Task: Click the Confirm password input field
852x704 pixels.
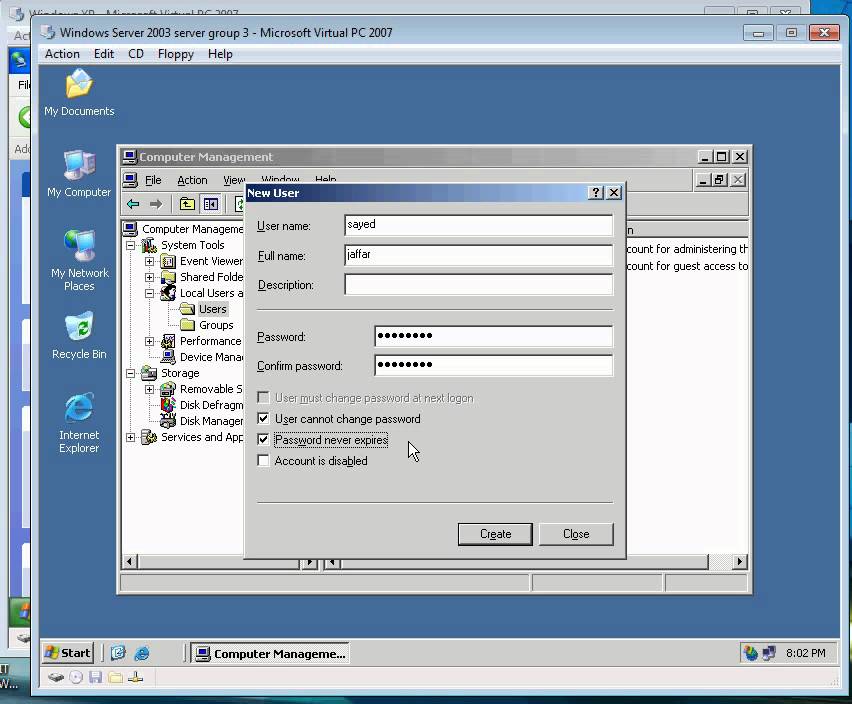Action: pyautogui.click(x=493, y=366)
